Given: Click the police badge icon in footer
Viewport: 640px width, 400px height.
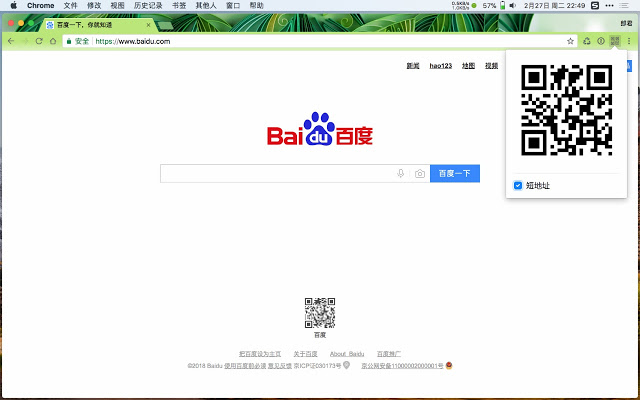Looking at the screenshot, I should click(449, 365).
